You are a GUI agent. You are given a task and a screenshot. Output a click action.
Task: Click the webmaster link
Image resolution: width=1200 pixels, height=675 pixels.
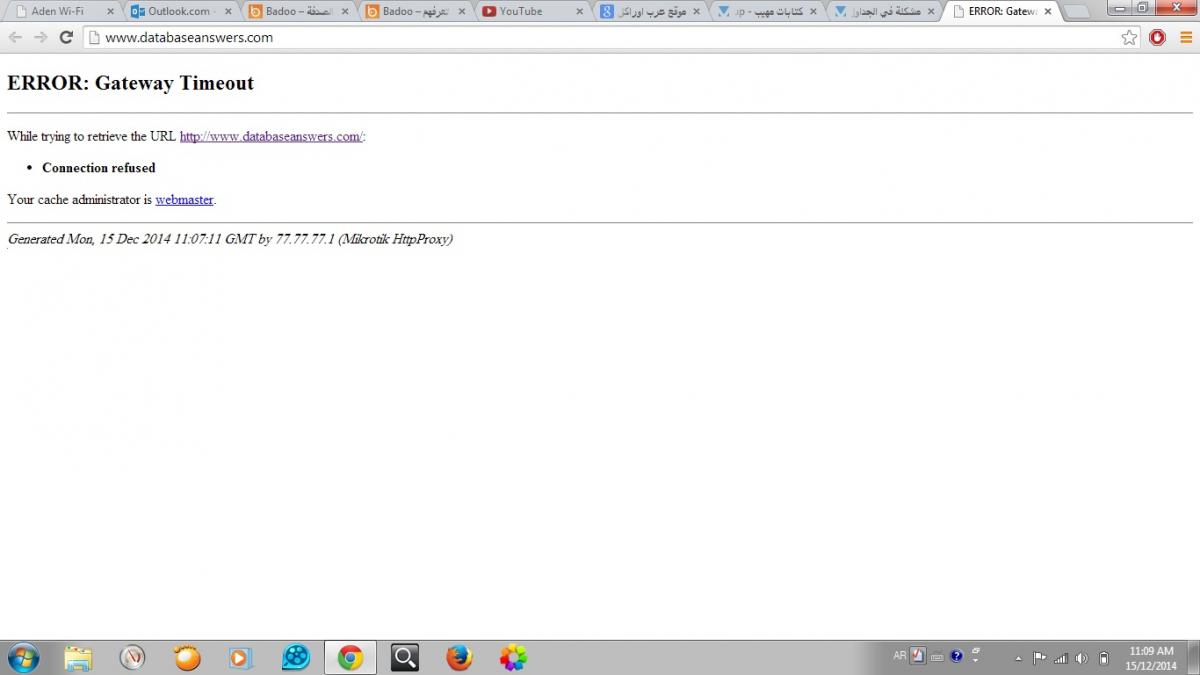tap(184, 199)
